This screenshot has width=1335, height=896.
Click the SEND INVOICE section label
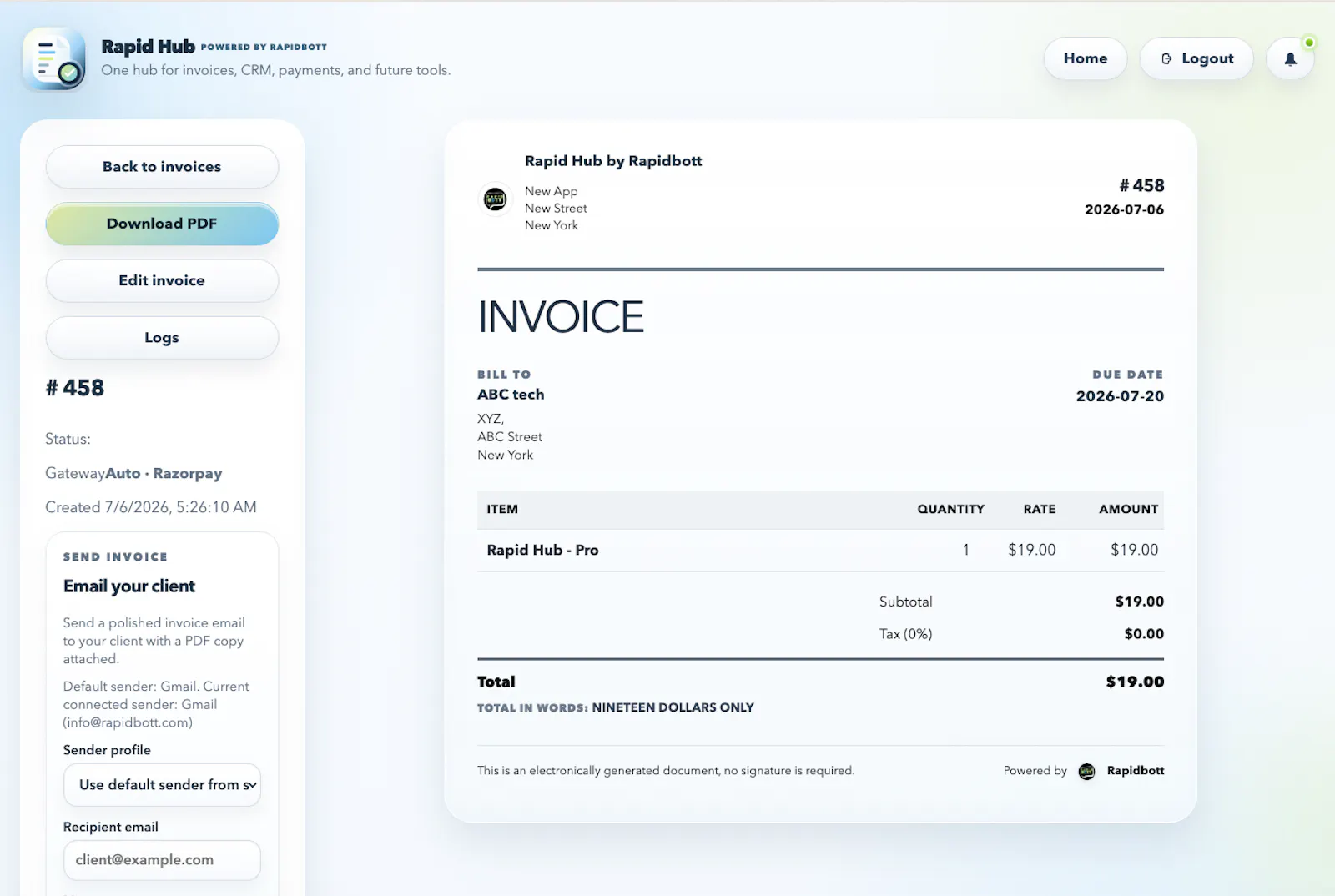tap(115, 556)
